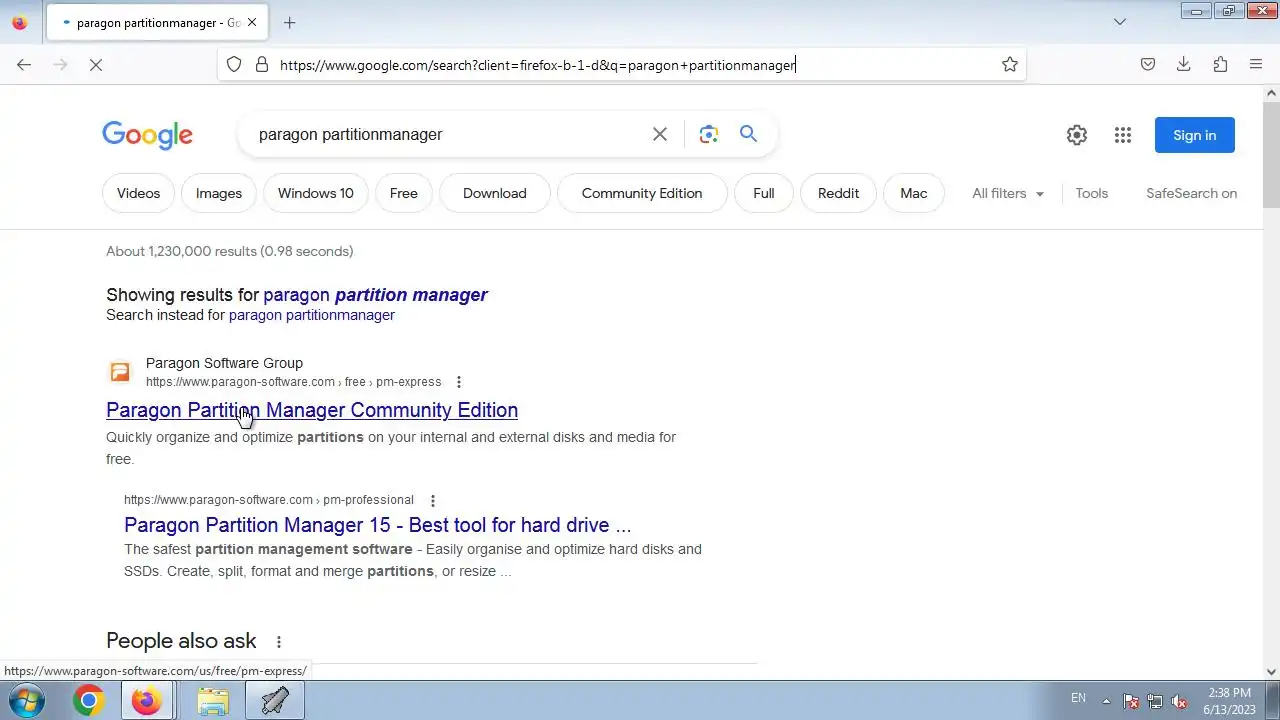The image size is (1280, 720).
Task: Open the rocket-icon app in the taskbar
Action: click(x=275, y=701)
